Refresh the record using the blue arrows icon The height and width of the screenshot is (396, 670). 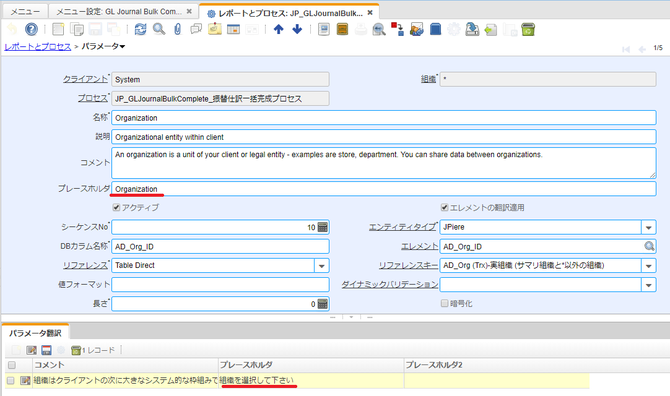tap(140, 29)
